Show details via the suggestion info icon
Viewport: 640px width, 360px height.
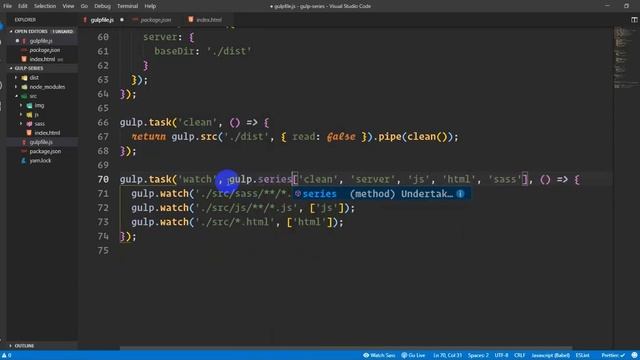click(460, 194)
